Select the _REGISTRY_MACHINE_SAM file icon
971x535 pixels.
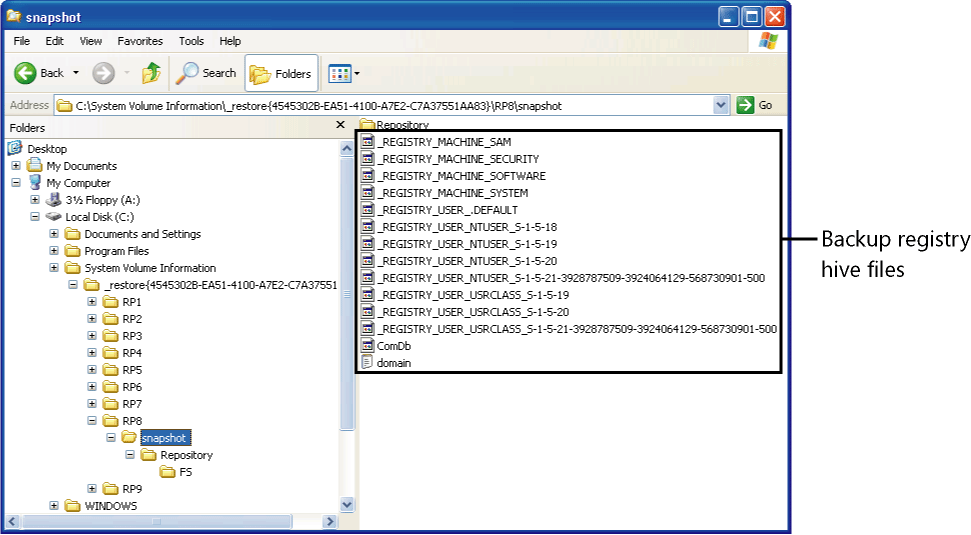367,142
